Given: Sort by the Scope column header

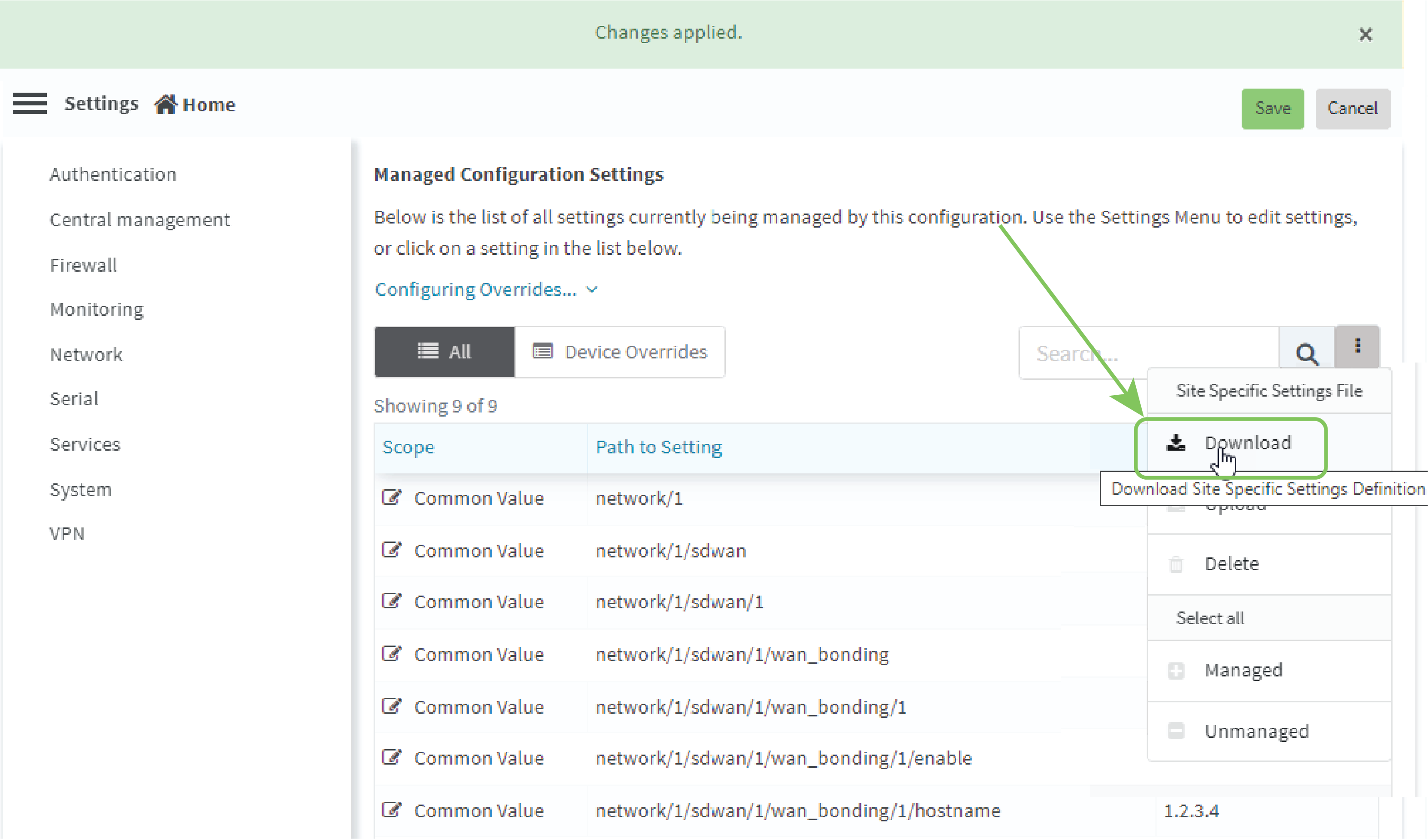Looking at the screenshot, I should (x=408, y=447).
